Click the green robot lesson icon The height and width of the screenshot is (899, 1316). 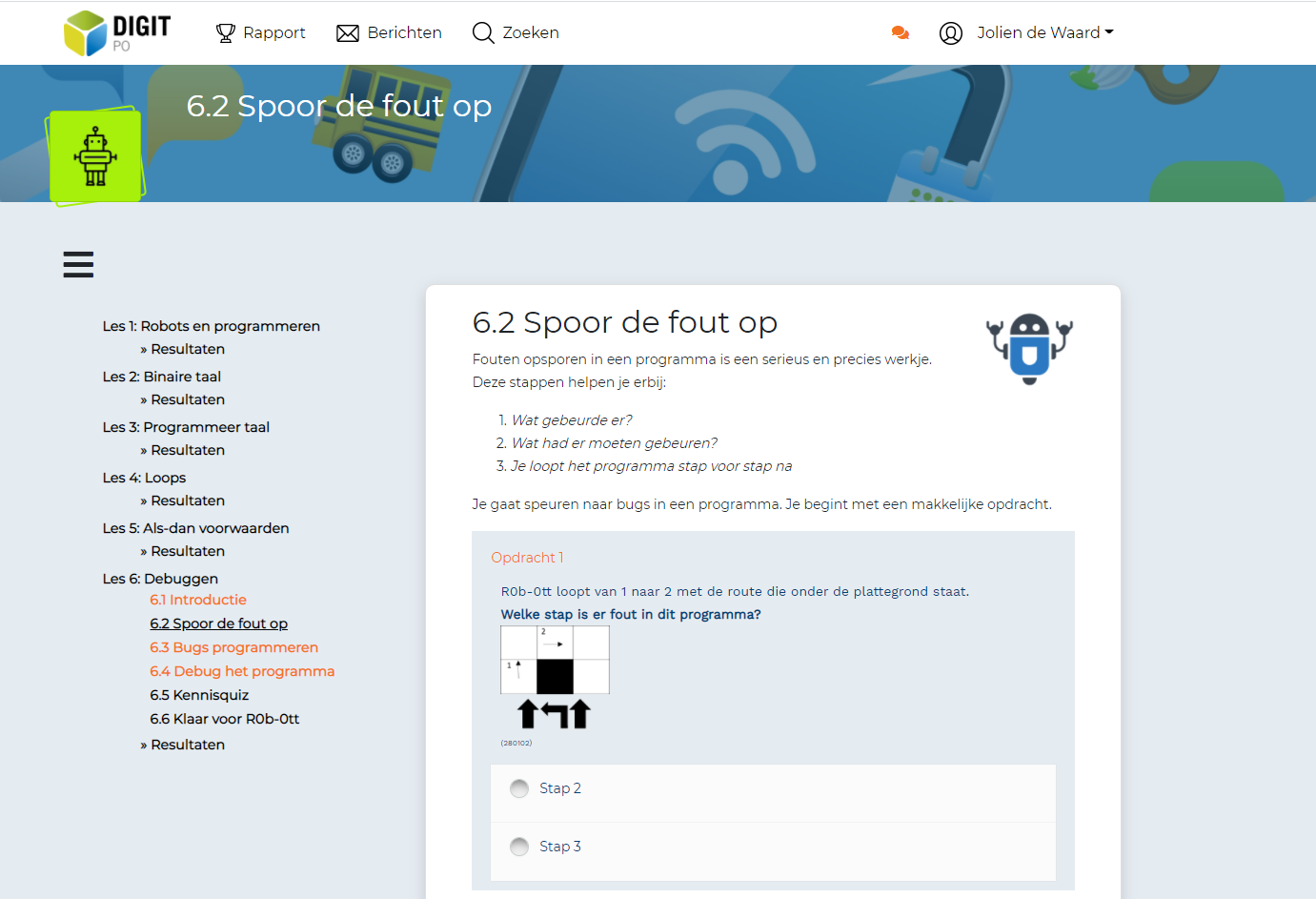[95, 156]
